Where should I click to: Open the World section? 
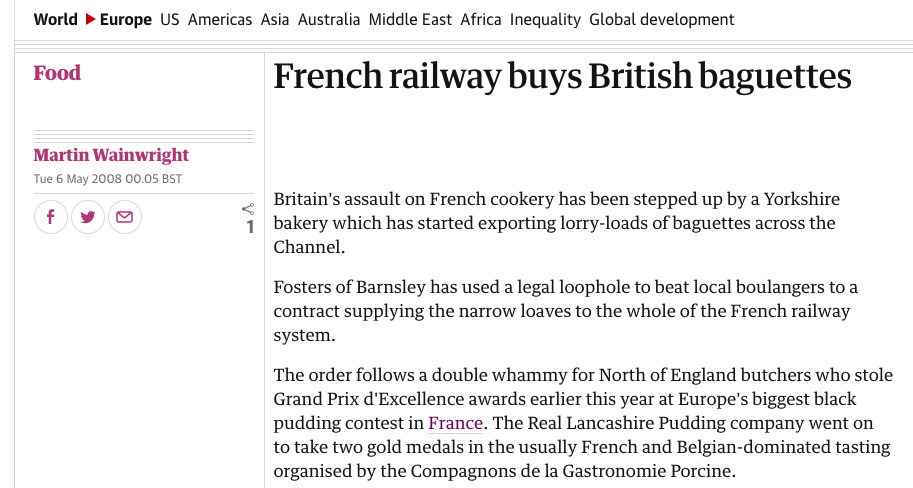point(55,20)
